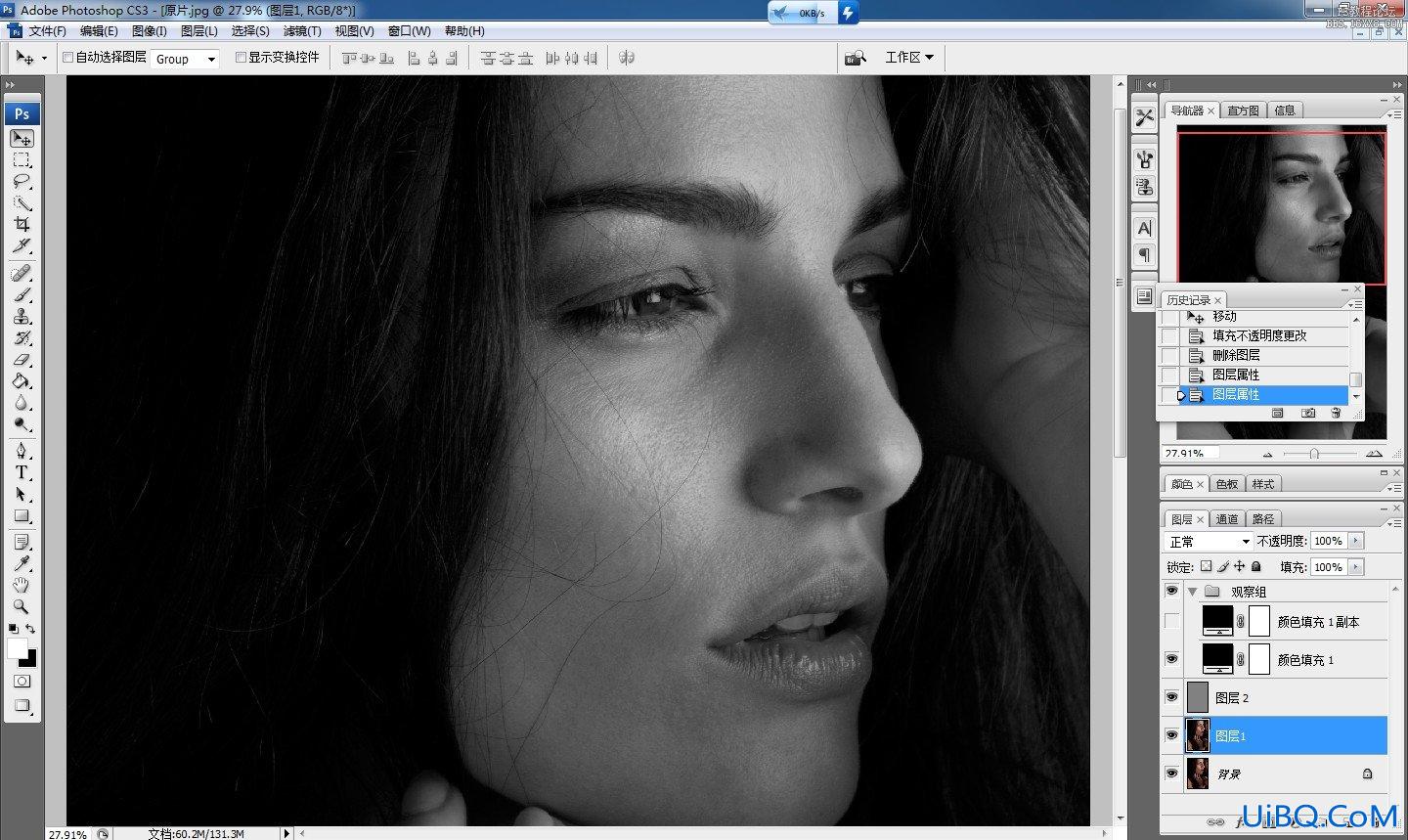
Task: Open tool presets panel icon in dock
Action: tap(1144, 117)
